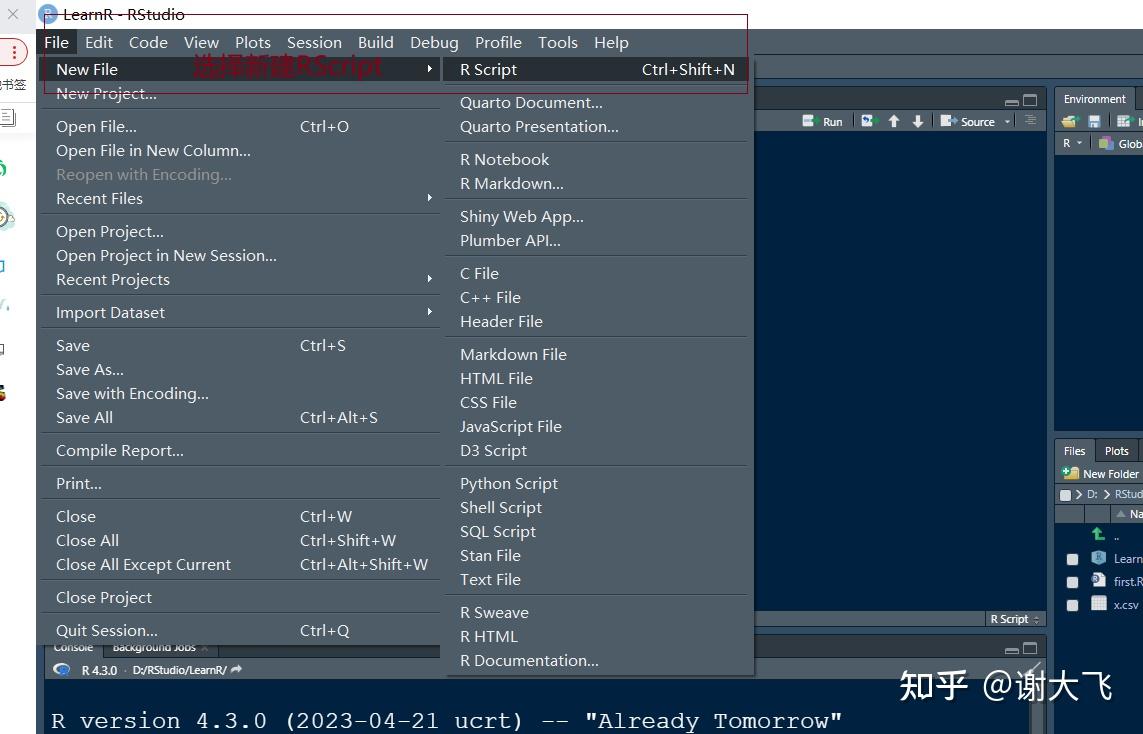Viewport: 1143px width, 734px height.
Task: Select Quit Session menu item
Action: 241,630
